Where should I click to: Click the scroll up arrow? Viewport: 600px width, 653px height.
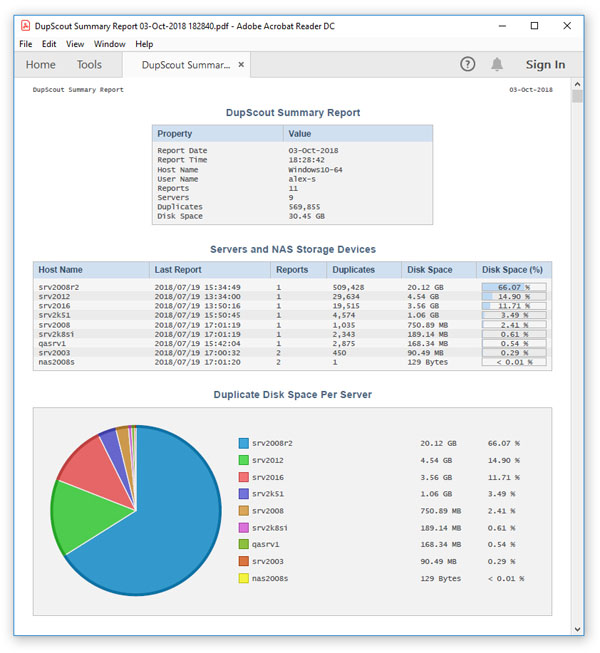tap(577, 84)
